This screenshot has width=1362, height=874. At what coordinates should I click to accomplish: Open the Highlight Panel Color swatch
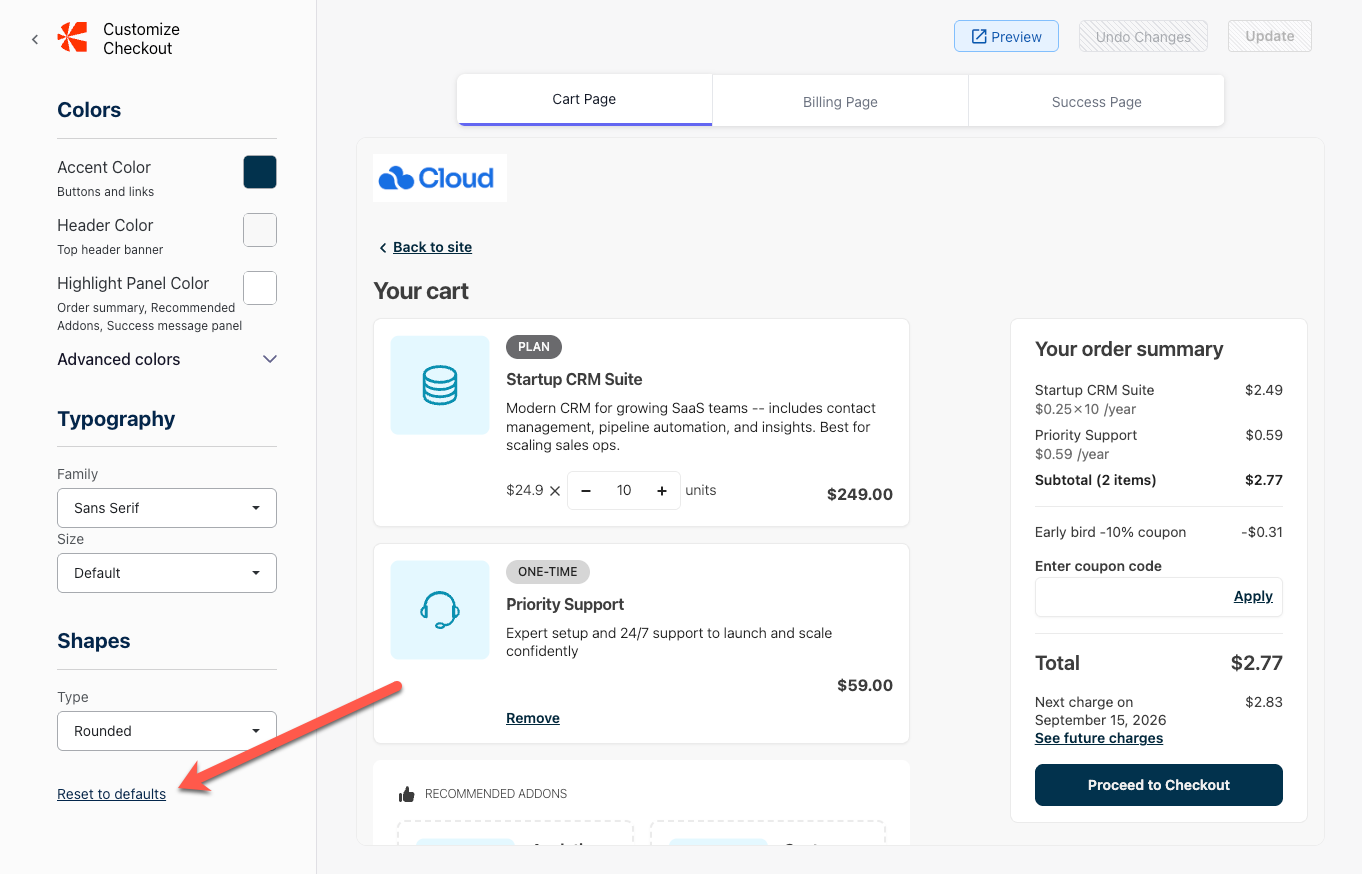coord(260,288)
